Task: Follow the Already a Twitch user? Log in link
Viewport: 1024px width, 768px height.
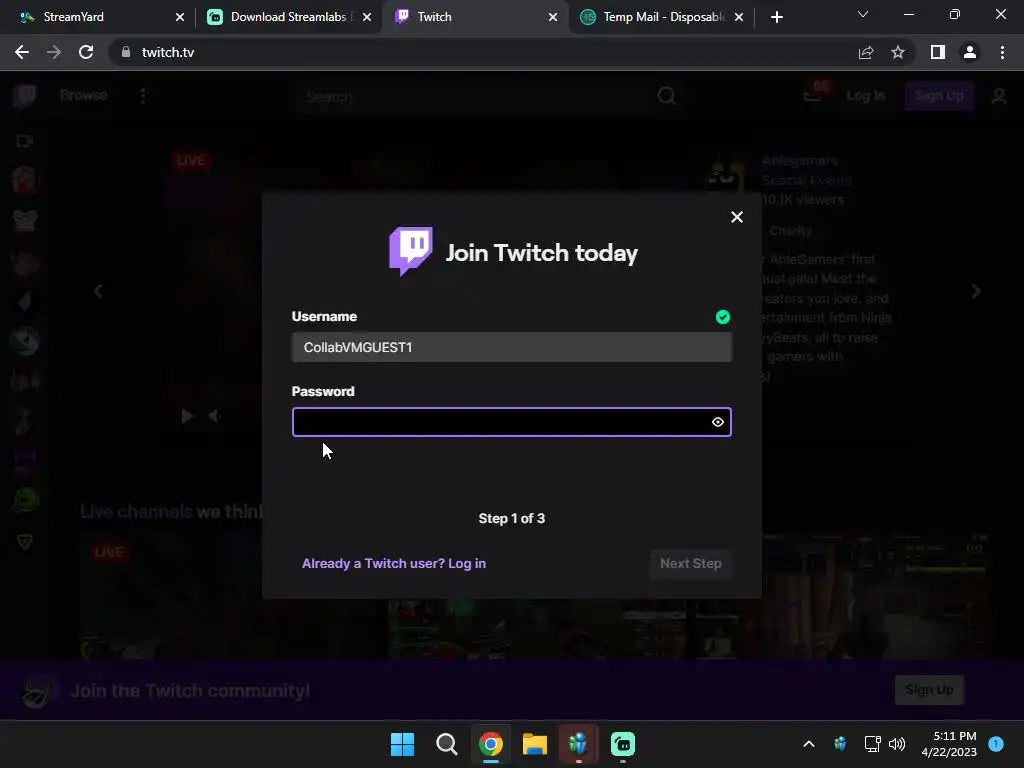Action: (x=394, y=564)
